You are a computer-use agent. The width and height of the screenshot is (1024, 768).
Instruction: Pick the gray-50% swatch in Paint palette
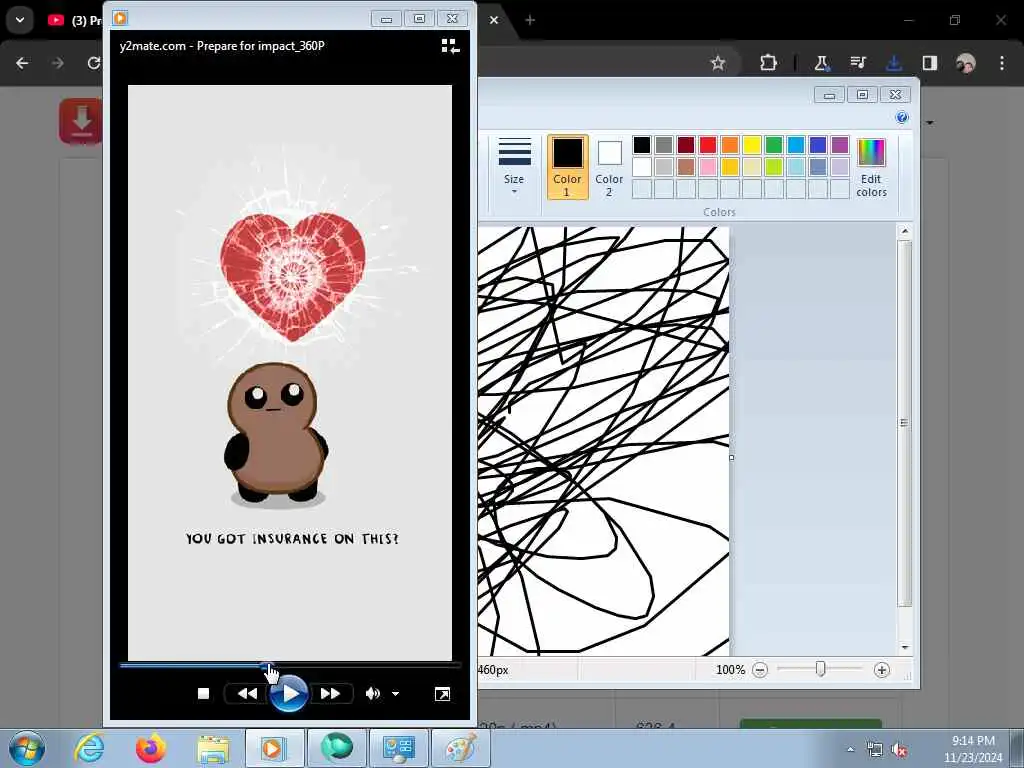(664, 145)
